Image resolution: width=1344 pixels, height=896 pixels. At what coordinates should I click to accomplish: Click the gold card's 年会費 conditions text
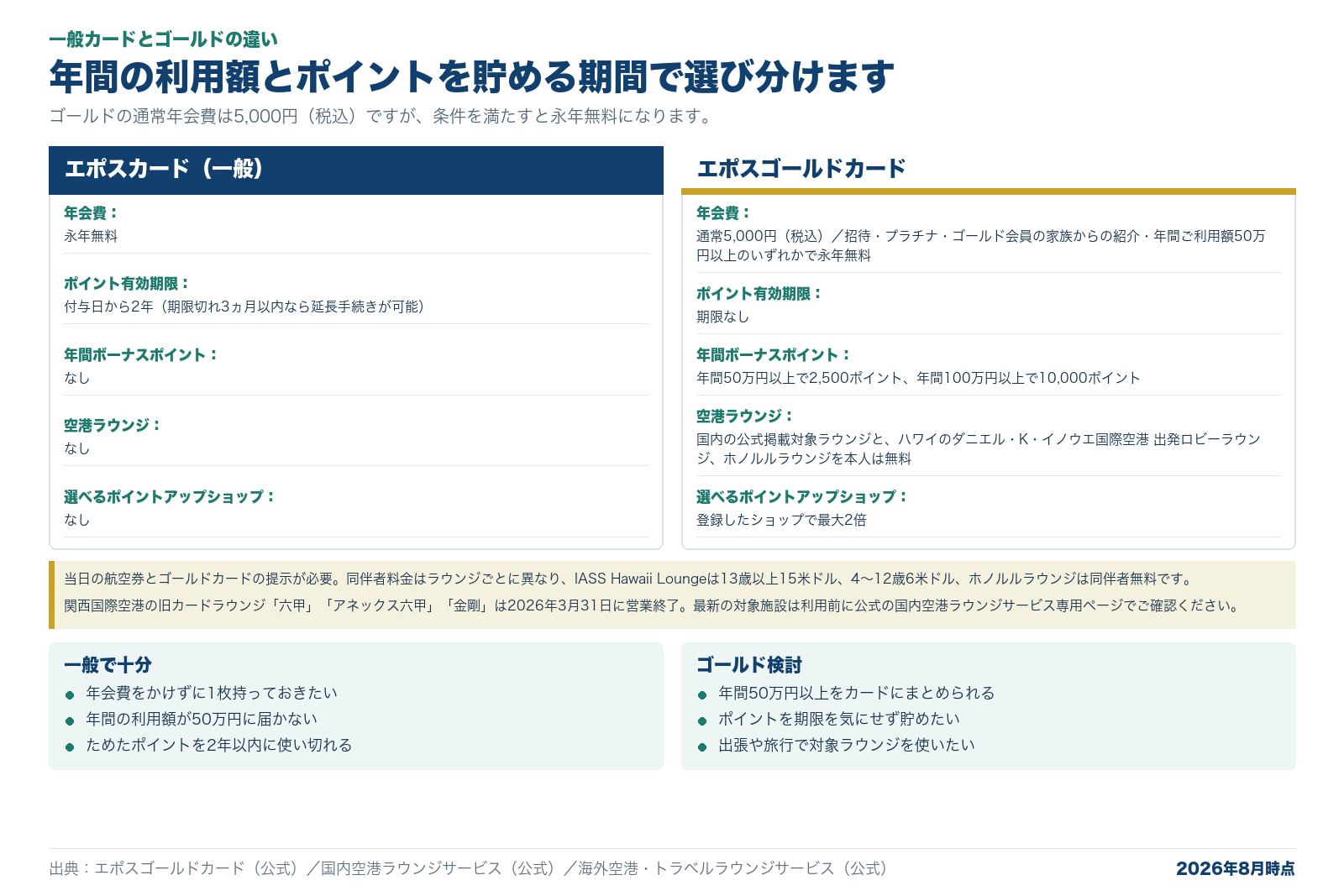point(981,246)
